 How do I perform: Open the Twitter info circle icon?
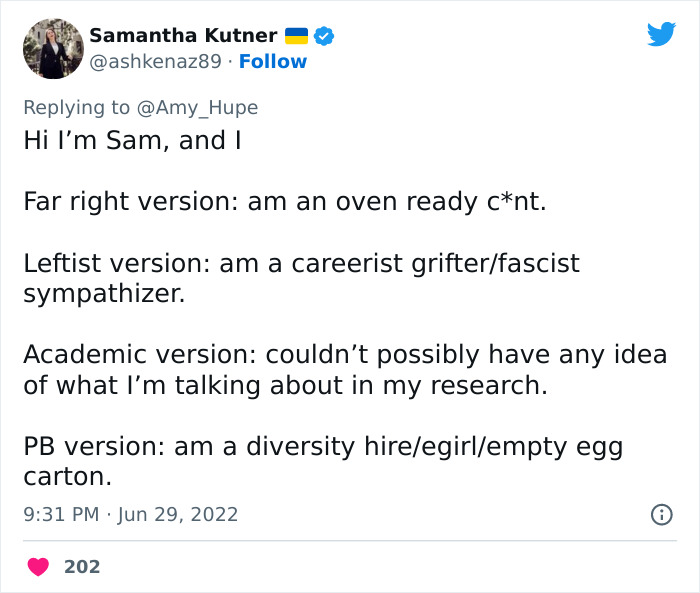[x=661, y=515]
